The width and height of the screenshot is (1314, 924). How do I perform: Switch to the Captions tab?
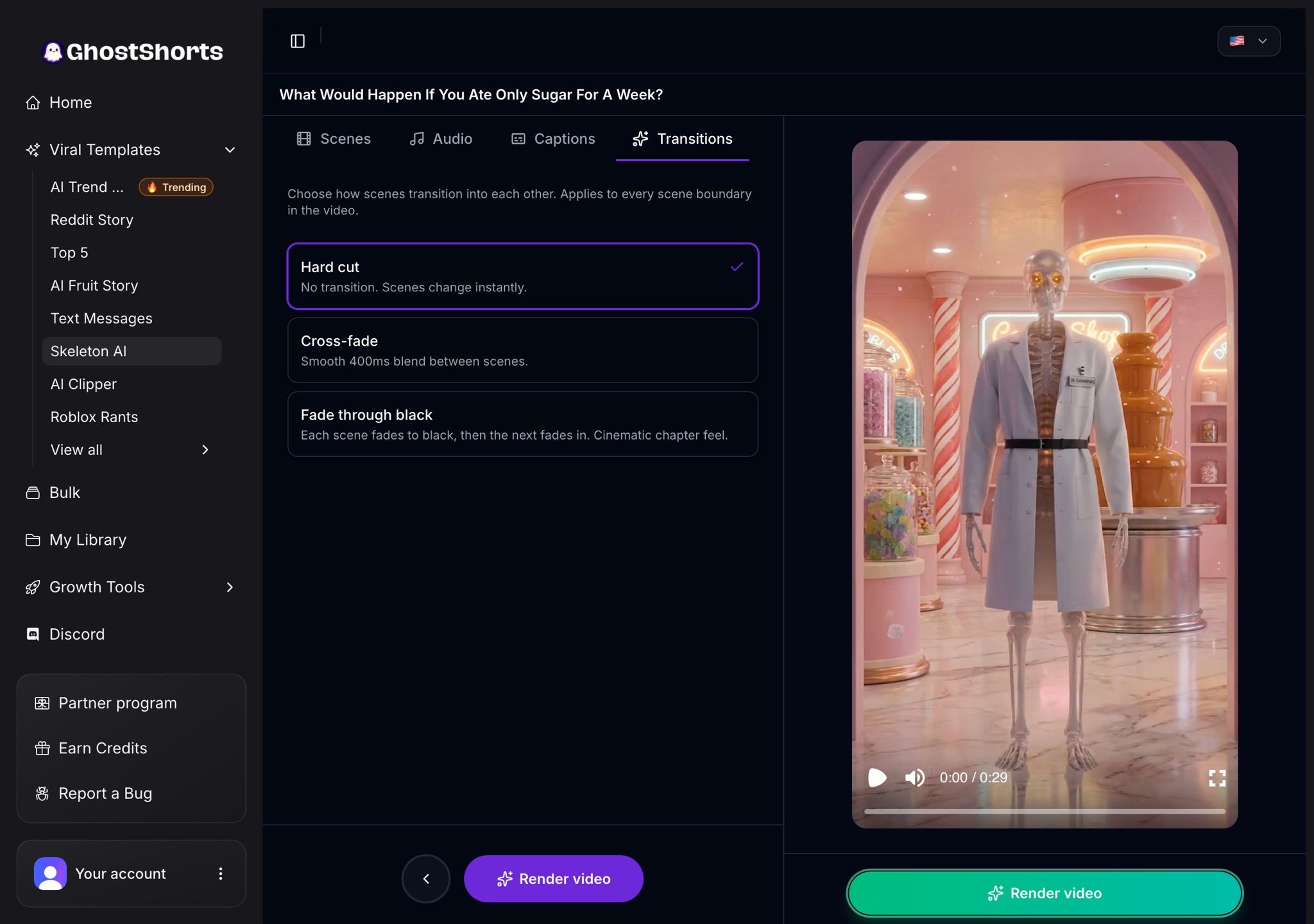[553, 139]
